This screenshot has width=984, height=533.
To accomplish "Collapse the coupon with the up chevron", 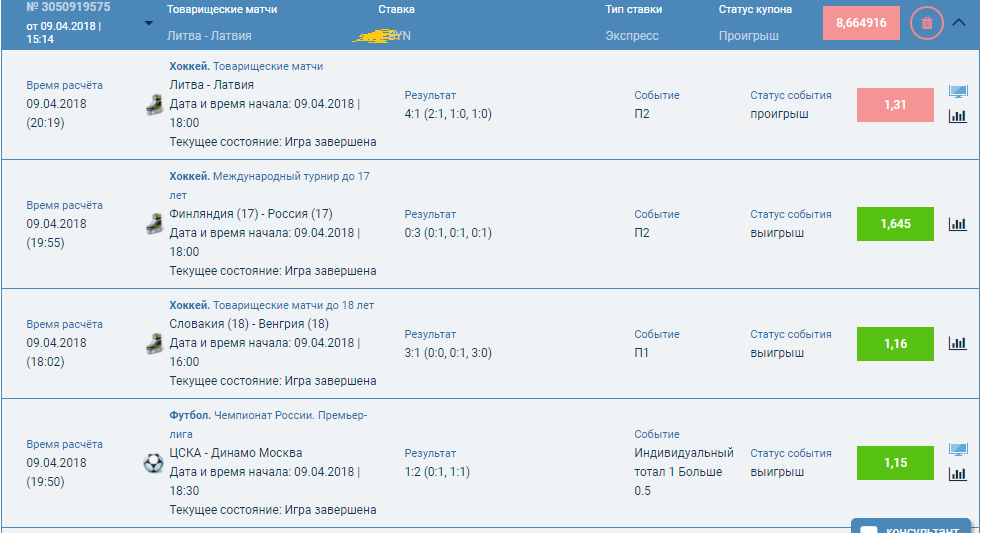I will click(x=959, y=23).
